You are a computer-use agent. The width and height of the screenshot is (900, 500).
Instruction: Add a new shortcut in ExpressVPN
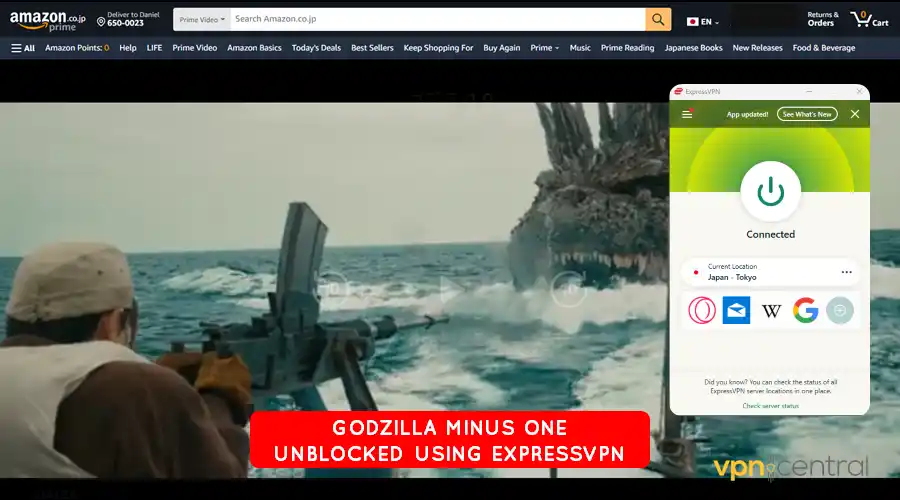pyautogui.click(x=840, y=311)
